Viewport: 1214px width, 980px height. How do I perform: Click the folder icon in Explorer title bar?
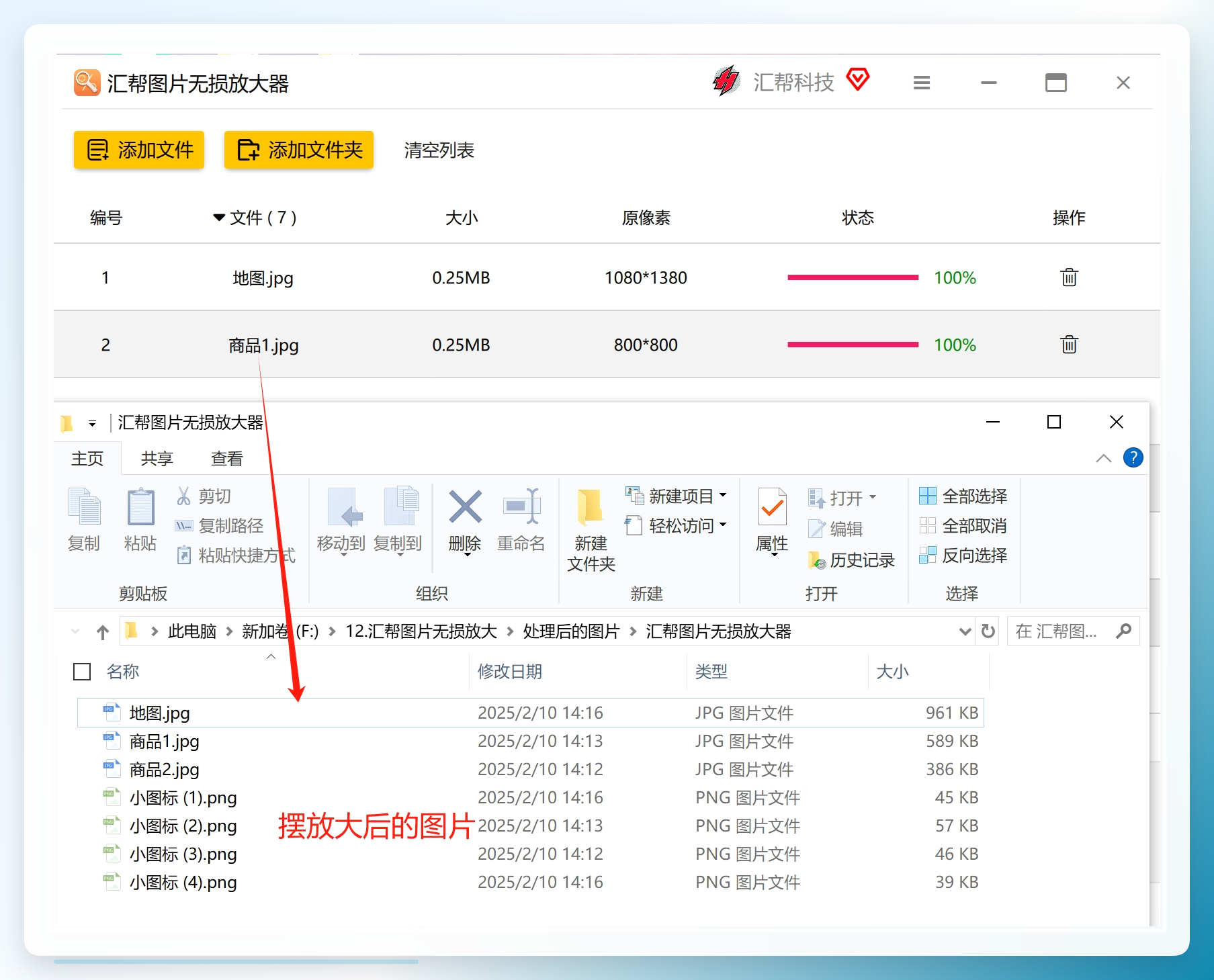click(67, 423)
